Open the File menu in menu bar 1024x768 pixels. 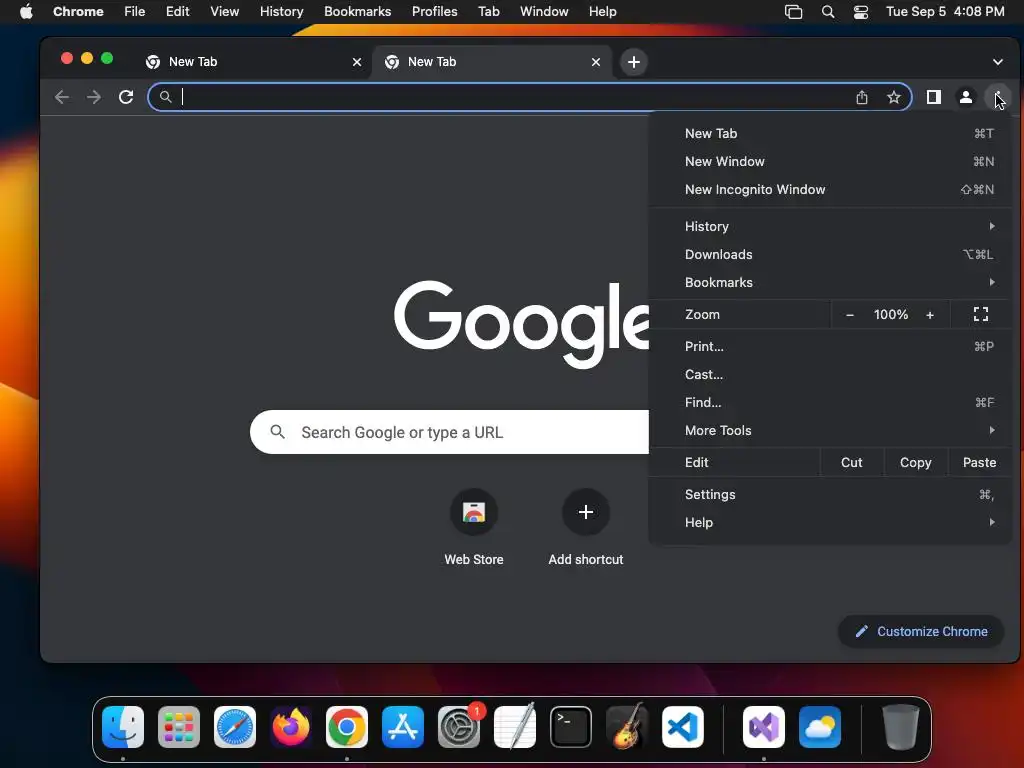[x=135, y=12]
